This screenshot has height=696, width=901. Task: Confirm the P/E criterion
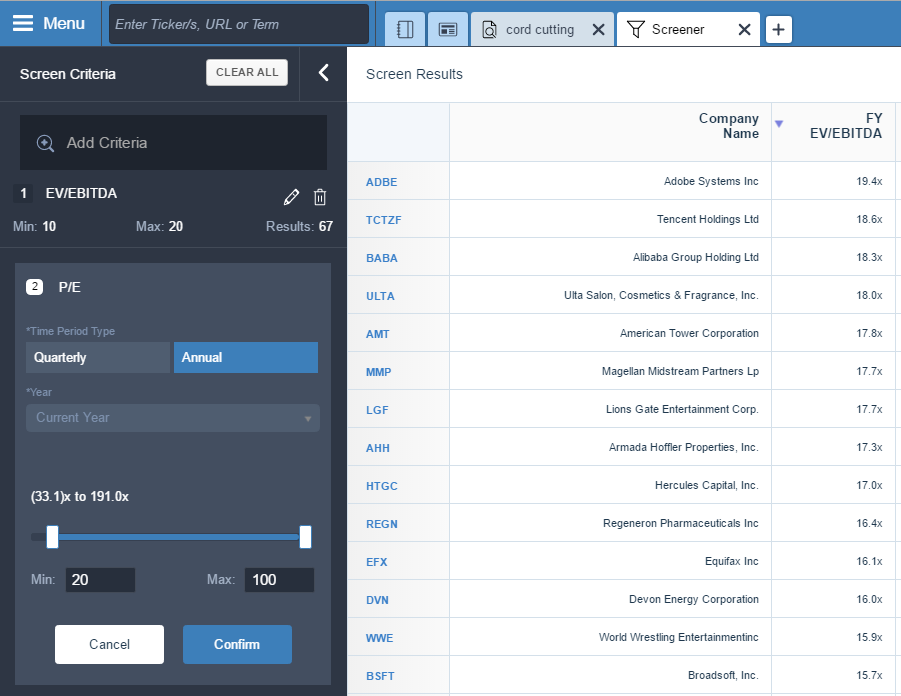pyautogui.click(x=237, y=644)
